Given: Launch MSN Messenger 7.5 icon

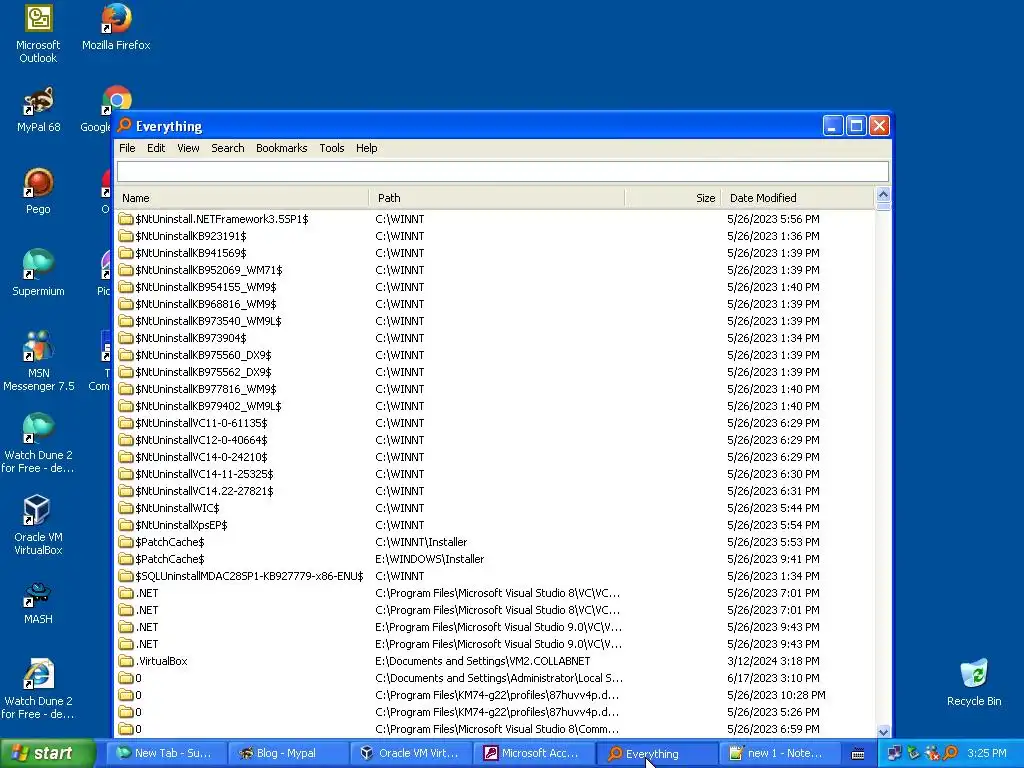Looking at the screenshot, I should 38,361.
